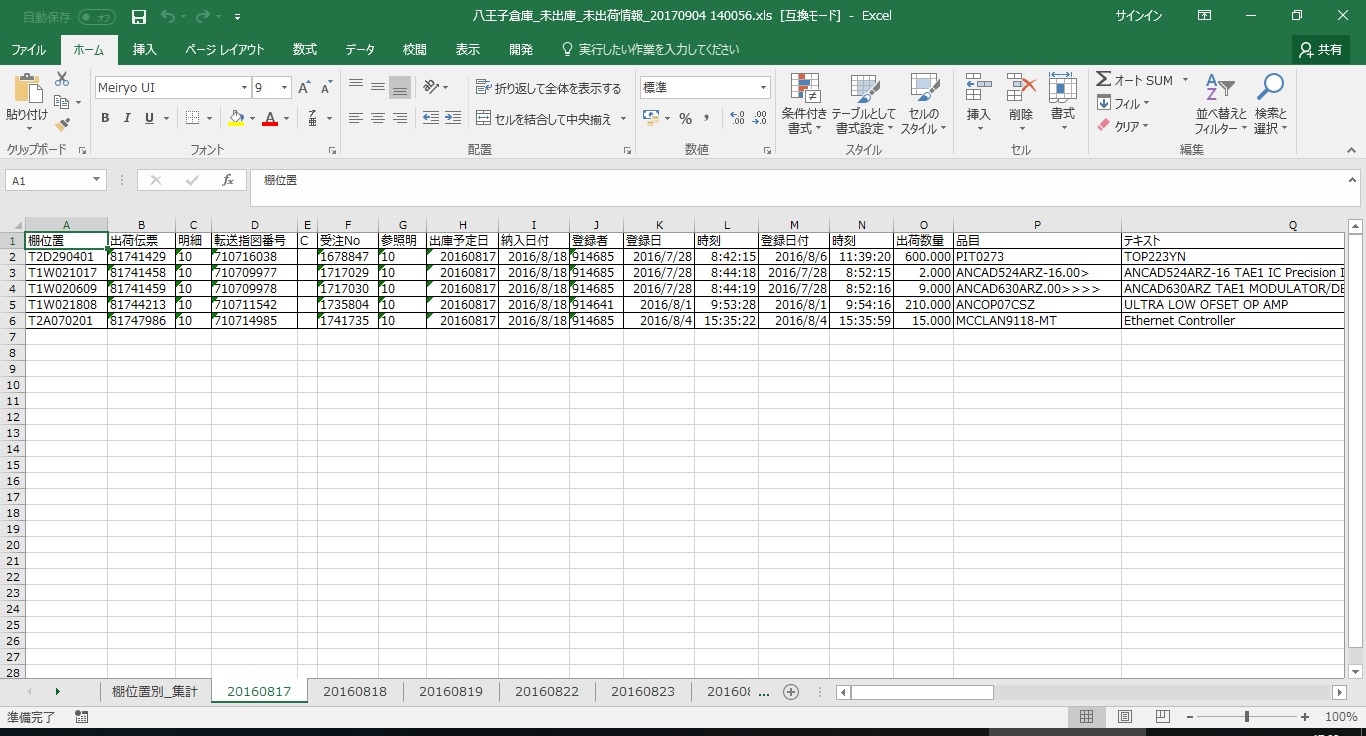
Task: Click the Copy icon in clipboard group
Action: coord(62,102)
